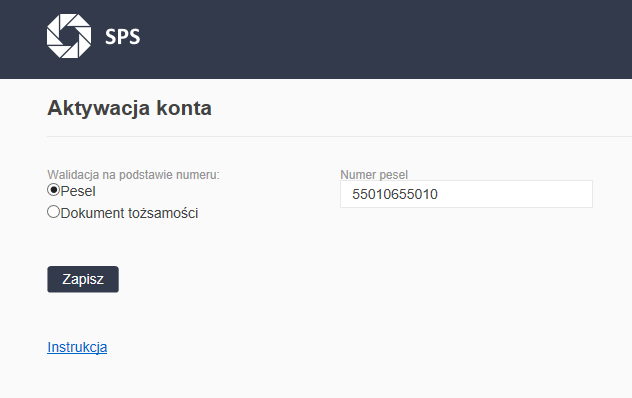Click the Numer pesel field label

click(x=374, y=175)
